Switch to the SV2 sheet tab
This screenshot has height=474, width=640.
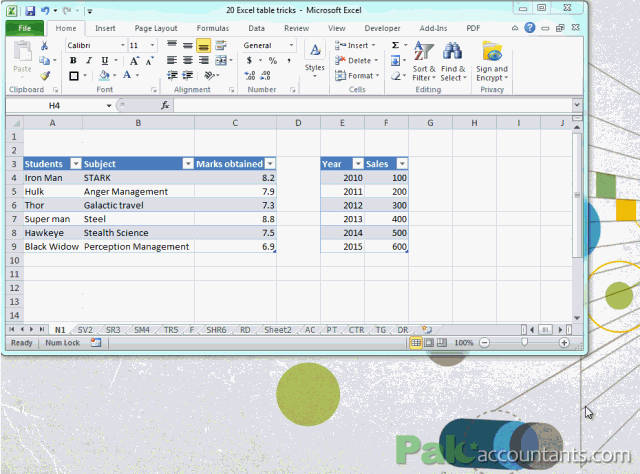85,329
